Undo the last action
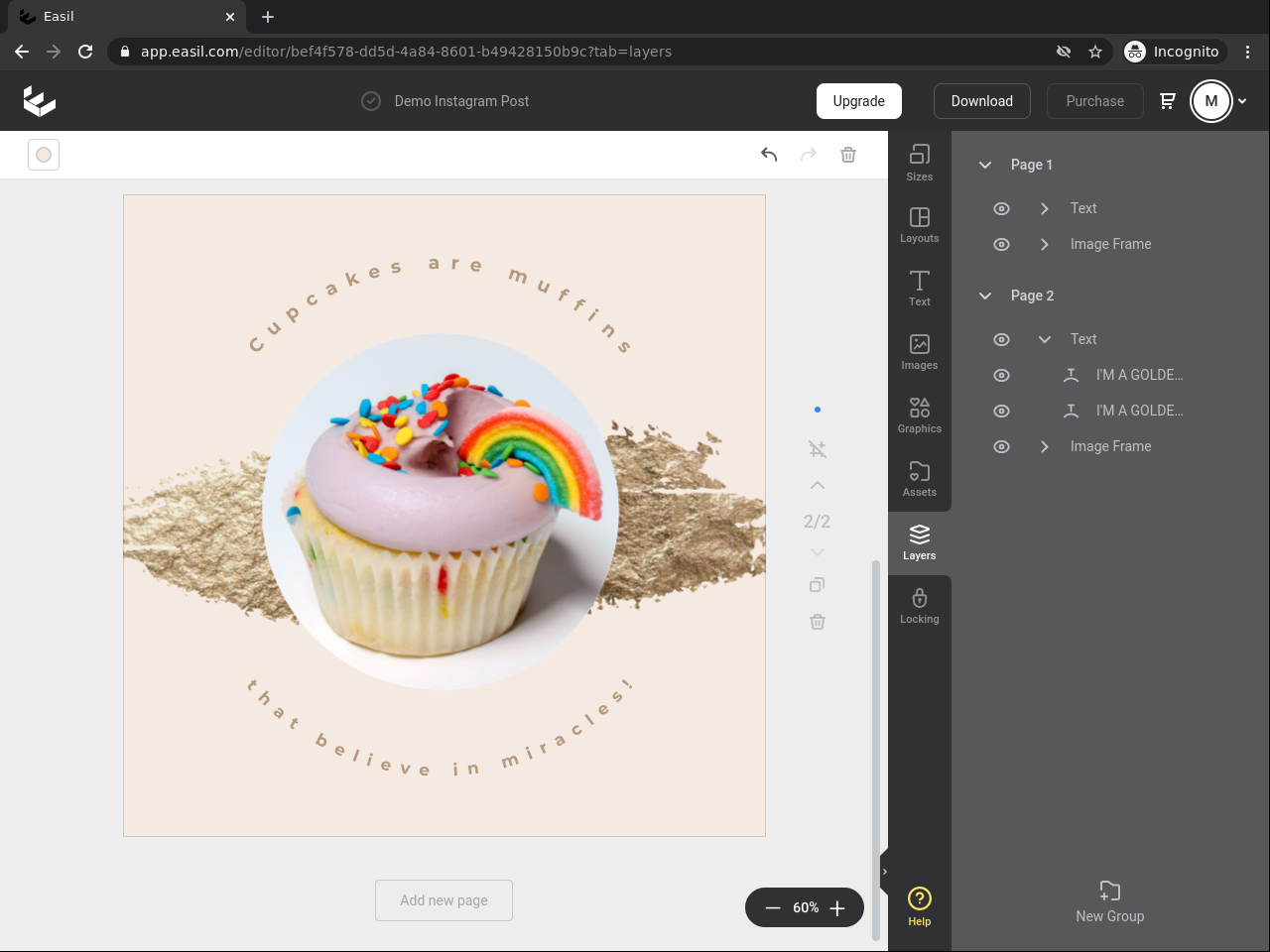Viewport: 1270px width, 952px height. point(769,155)
